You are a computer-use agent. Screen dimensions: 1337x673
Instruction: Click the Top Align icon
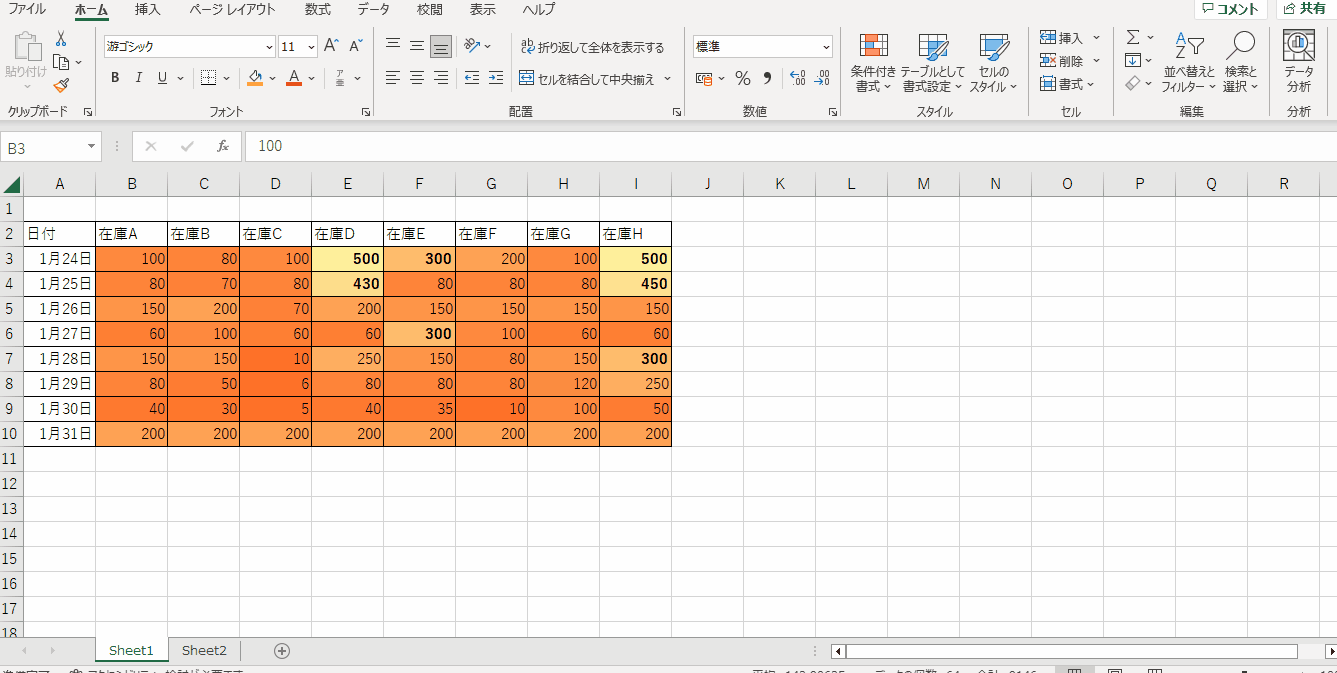(x=393, y=46)
